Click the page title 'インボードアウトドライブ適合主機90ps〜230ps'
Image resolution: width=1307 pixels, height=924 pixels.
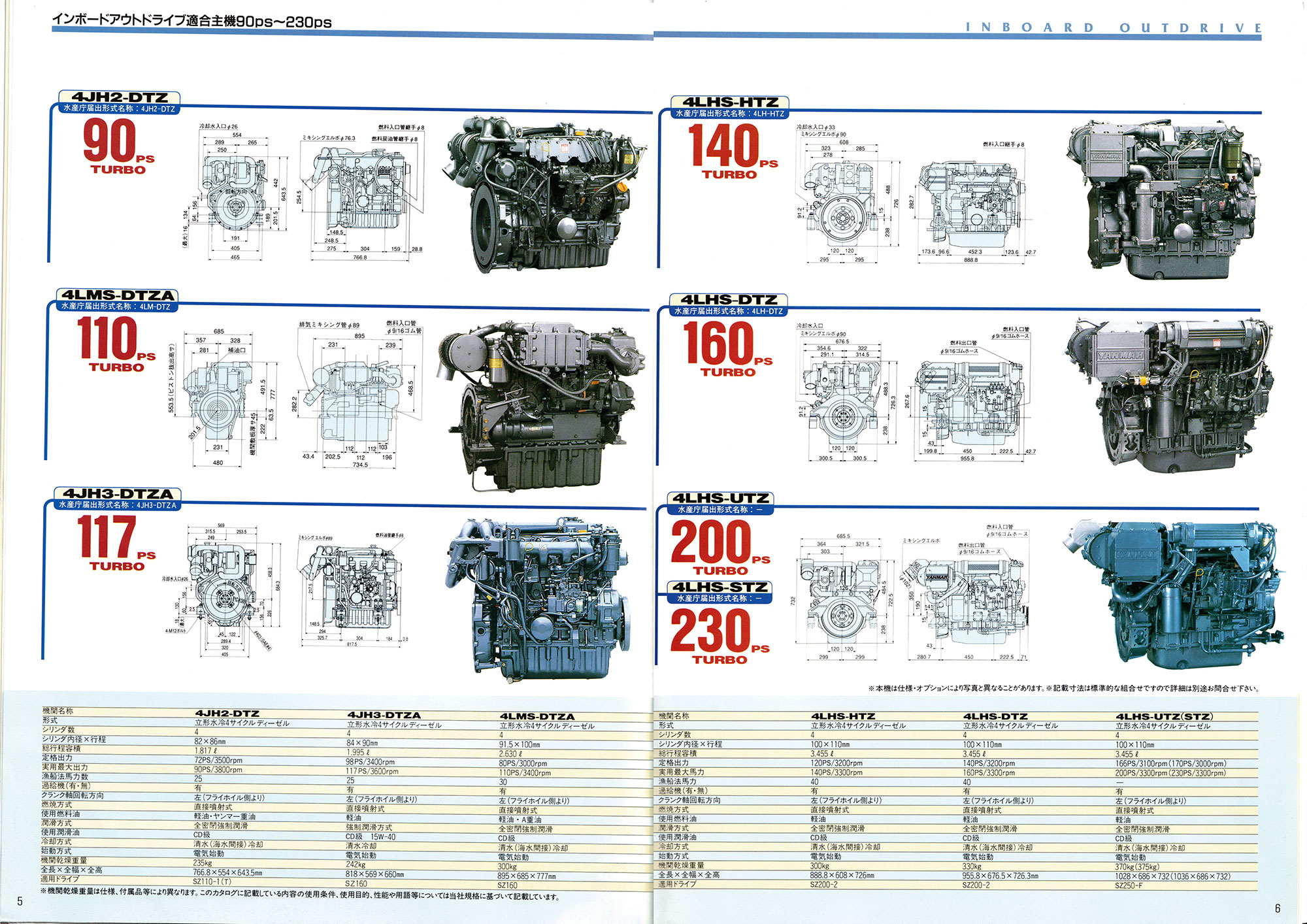[192, 21]
